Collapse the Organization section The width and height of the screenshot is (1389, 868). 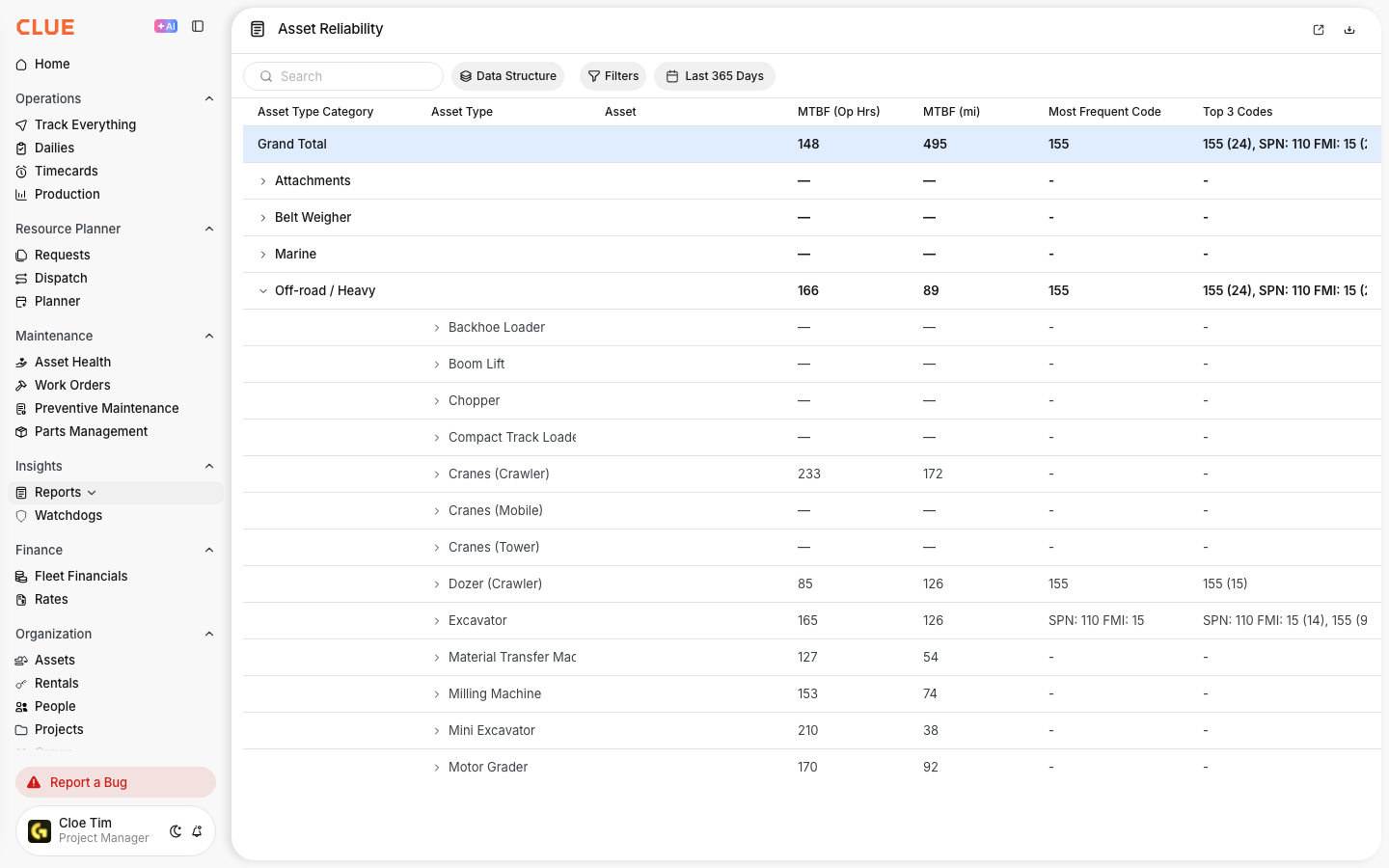209,634
